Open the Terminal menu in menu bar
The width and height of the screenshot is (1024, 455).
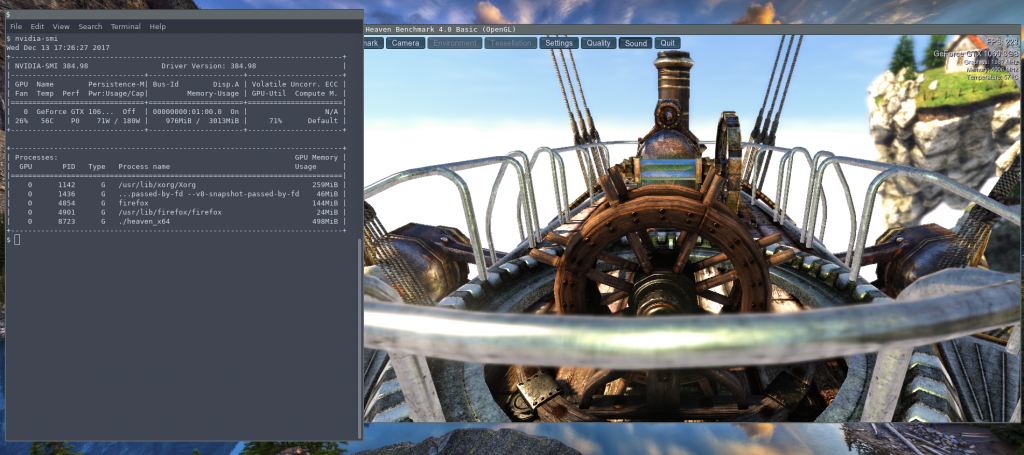[x=126, y=26]
